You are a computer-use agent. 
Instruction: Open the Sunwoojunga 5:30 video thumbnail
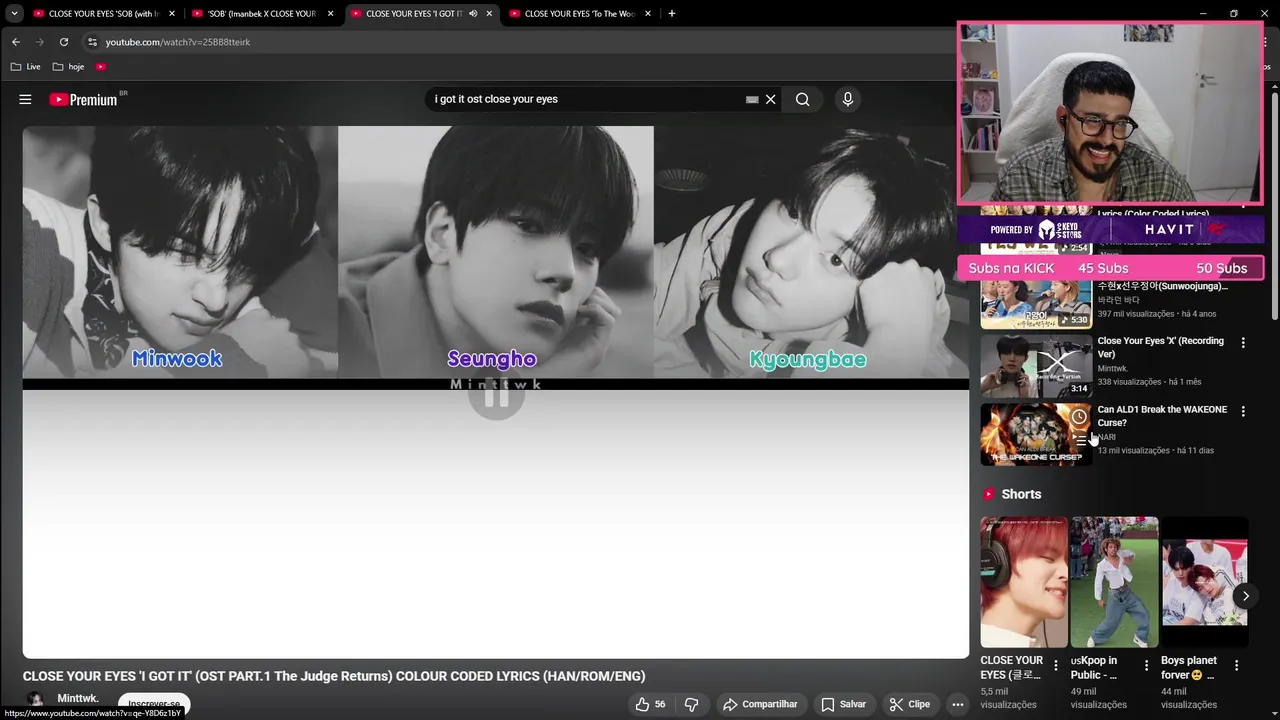(1036, 303)
